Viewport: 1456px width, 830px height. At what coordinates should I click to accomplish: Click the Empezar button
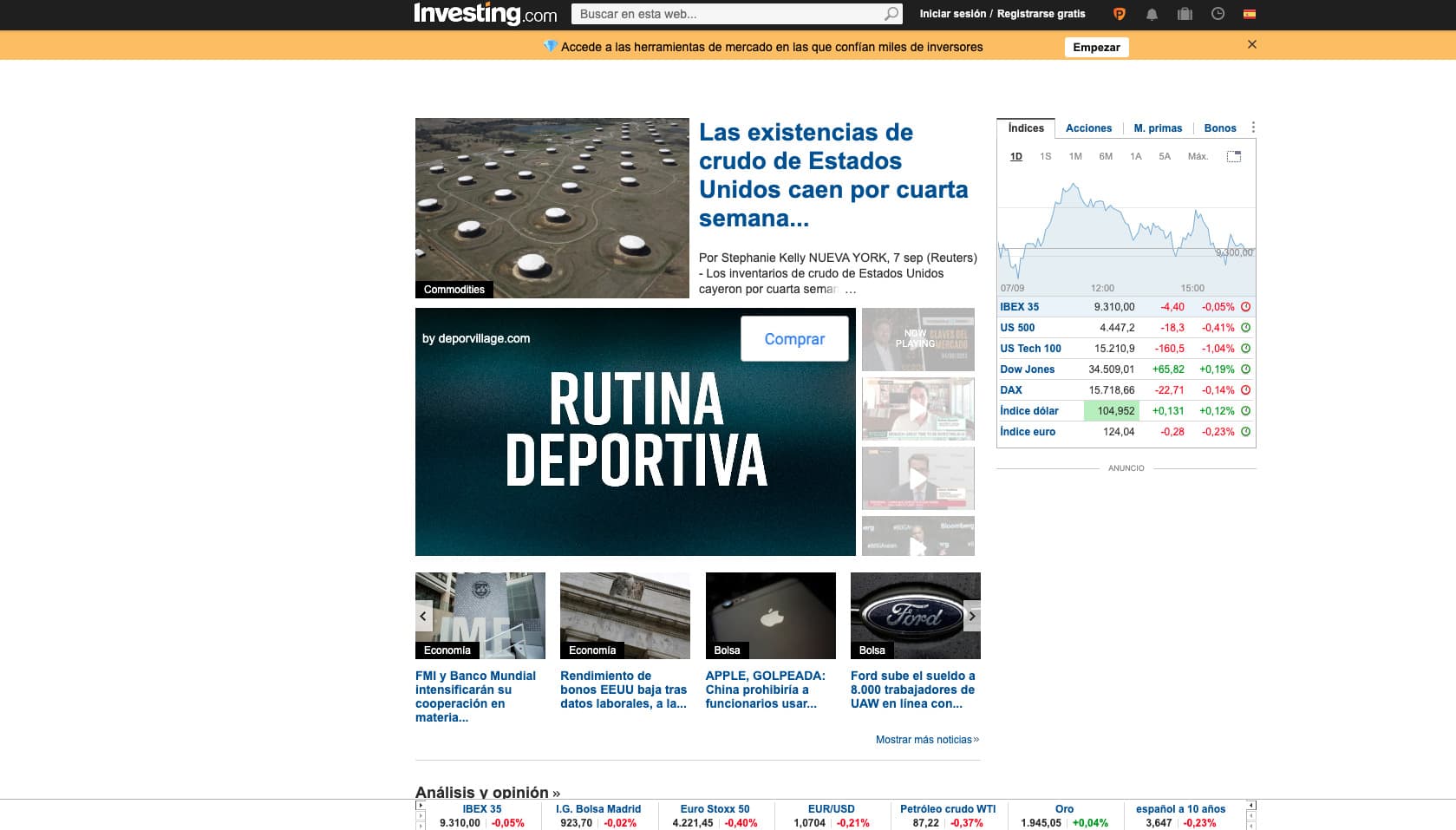click(1096, 48)
